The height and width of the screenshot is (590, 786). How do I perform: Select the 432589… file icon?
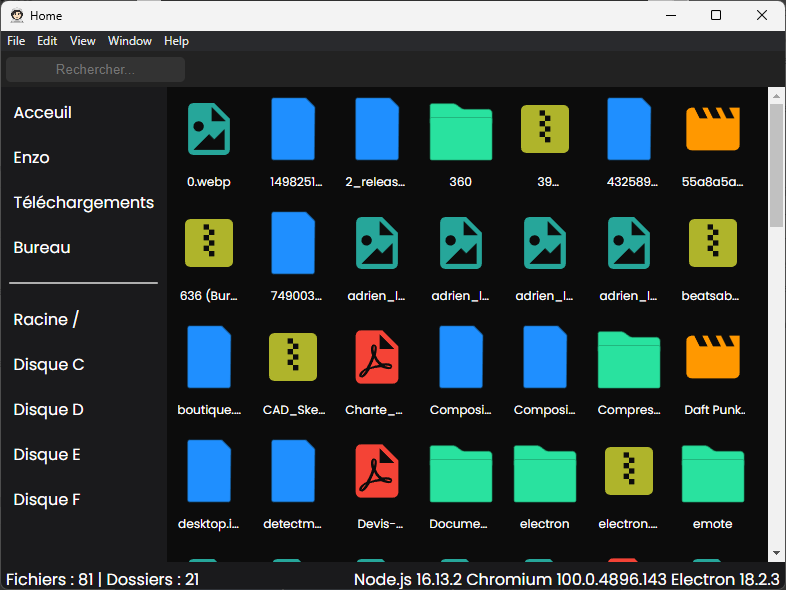(629, 129)
